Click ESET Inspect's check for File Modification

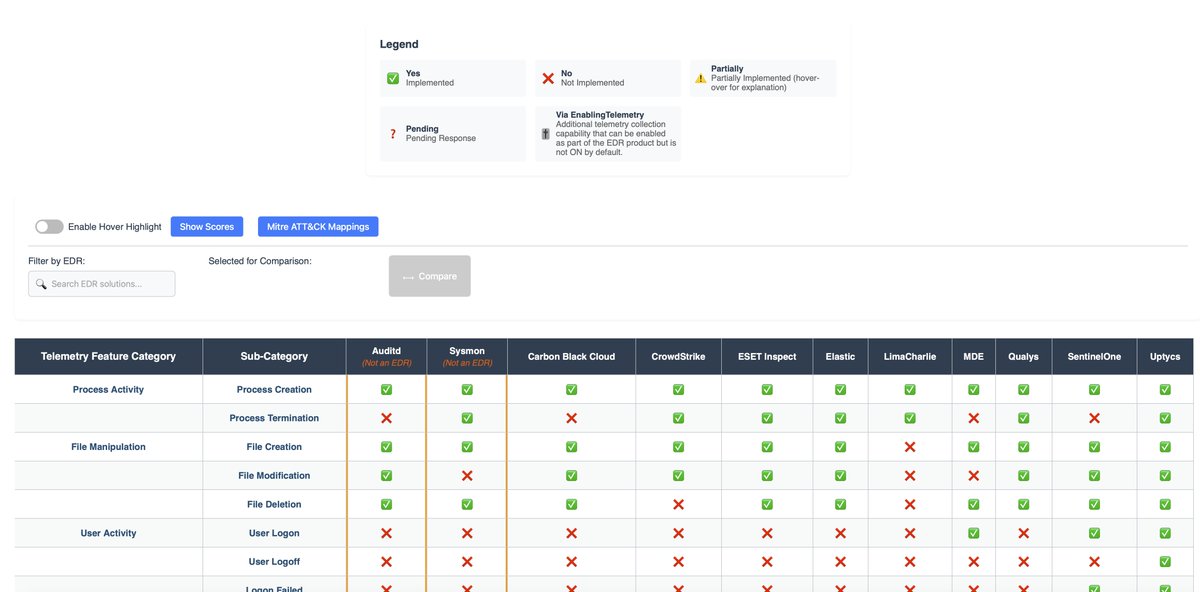point(767,476)
